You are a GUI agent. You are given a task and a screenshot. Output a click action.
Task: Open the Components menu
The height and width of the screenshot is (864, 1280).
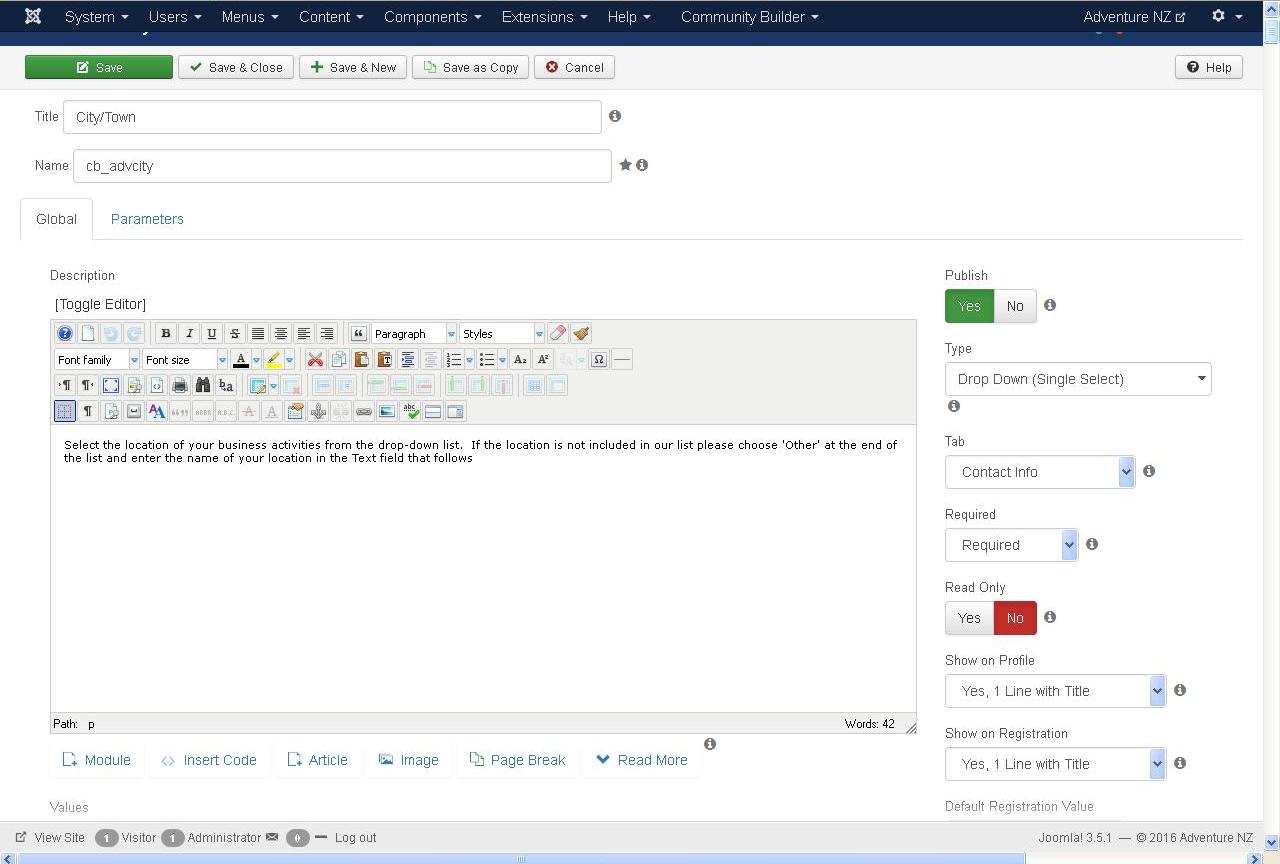pyautogui.click(x=432, y=17)
